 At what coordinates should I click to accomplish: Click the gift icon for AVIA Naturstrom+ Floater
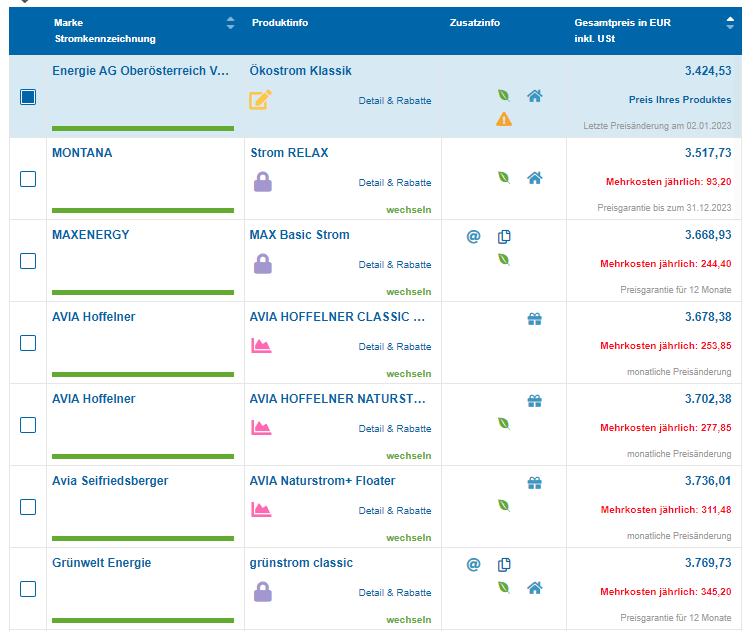(x=535, y=483)
